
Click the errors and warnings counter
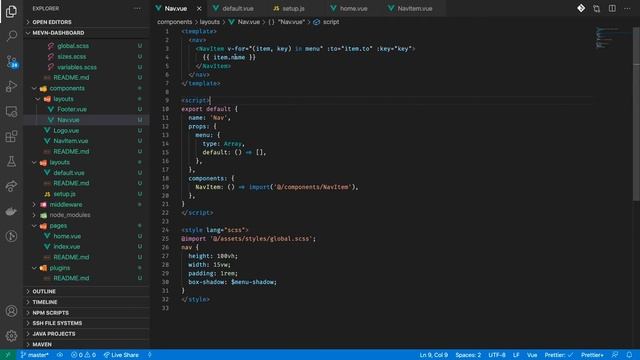click(83, 355)
